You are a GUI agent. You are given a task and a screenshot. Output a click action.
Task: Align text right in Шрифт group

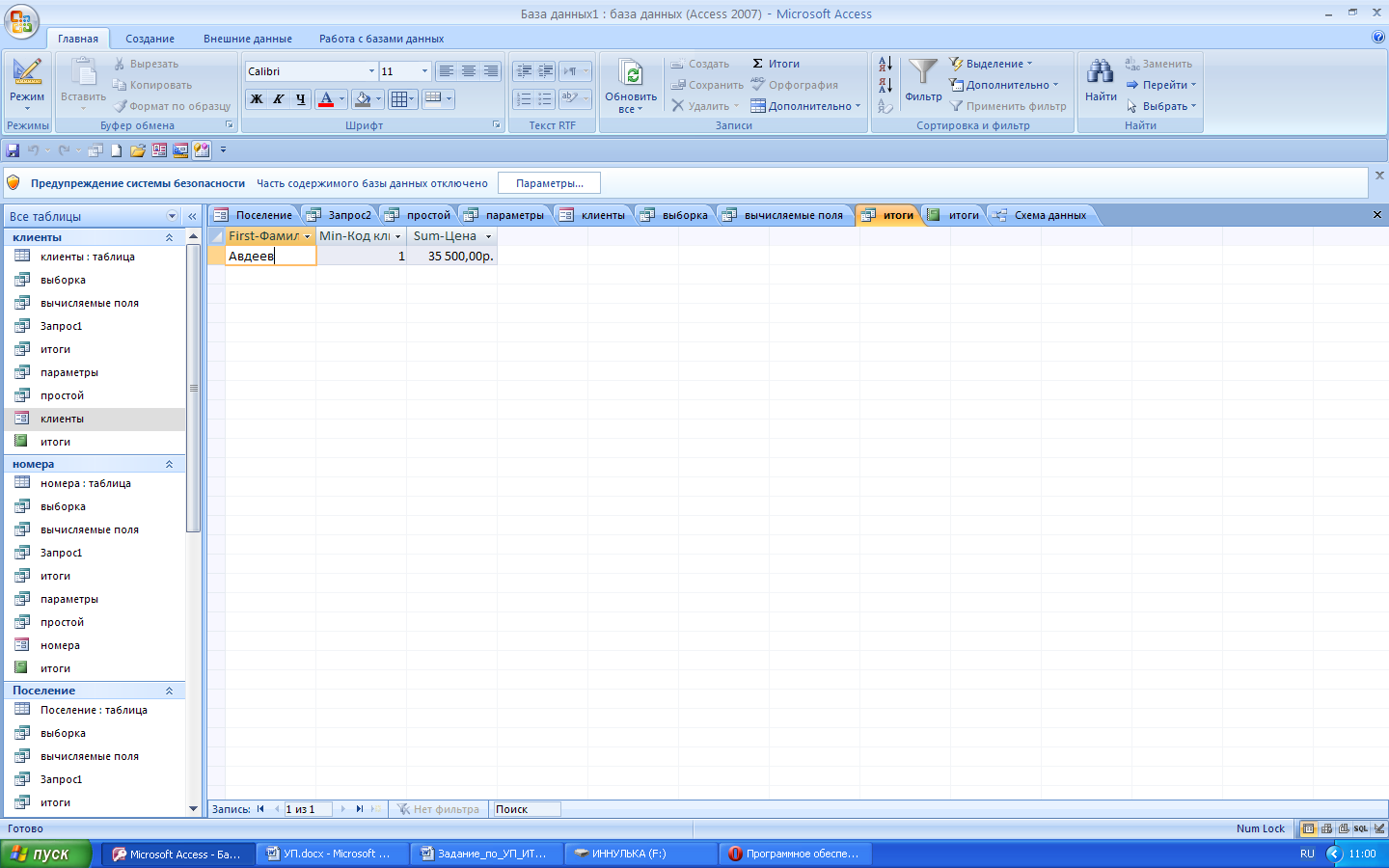point(491,71)
